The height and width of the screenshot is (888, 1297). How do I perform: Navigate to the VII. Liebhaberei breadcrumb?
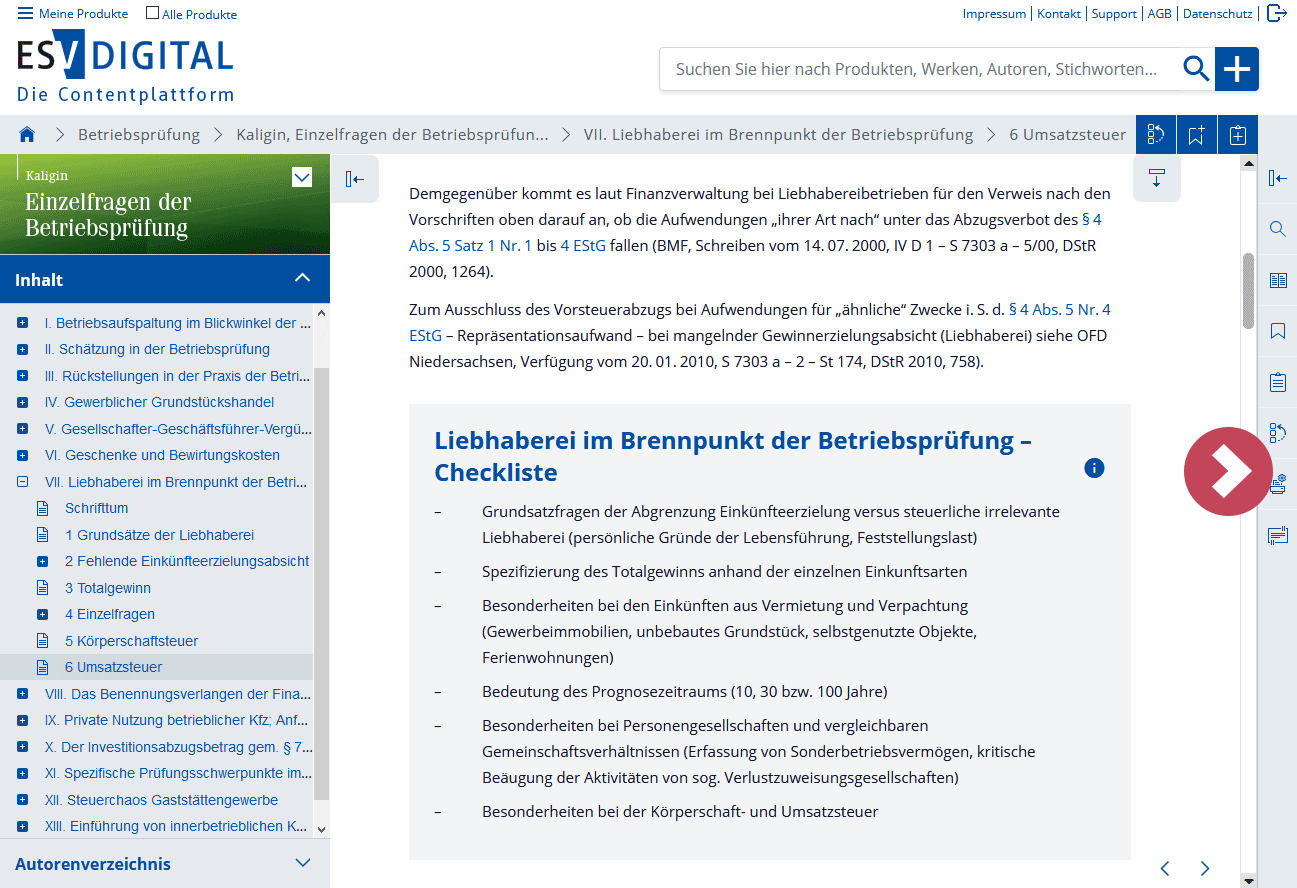coord(778,134)
